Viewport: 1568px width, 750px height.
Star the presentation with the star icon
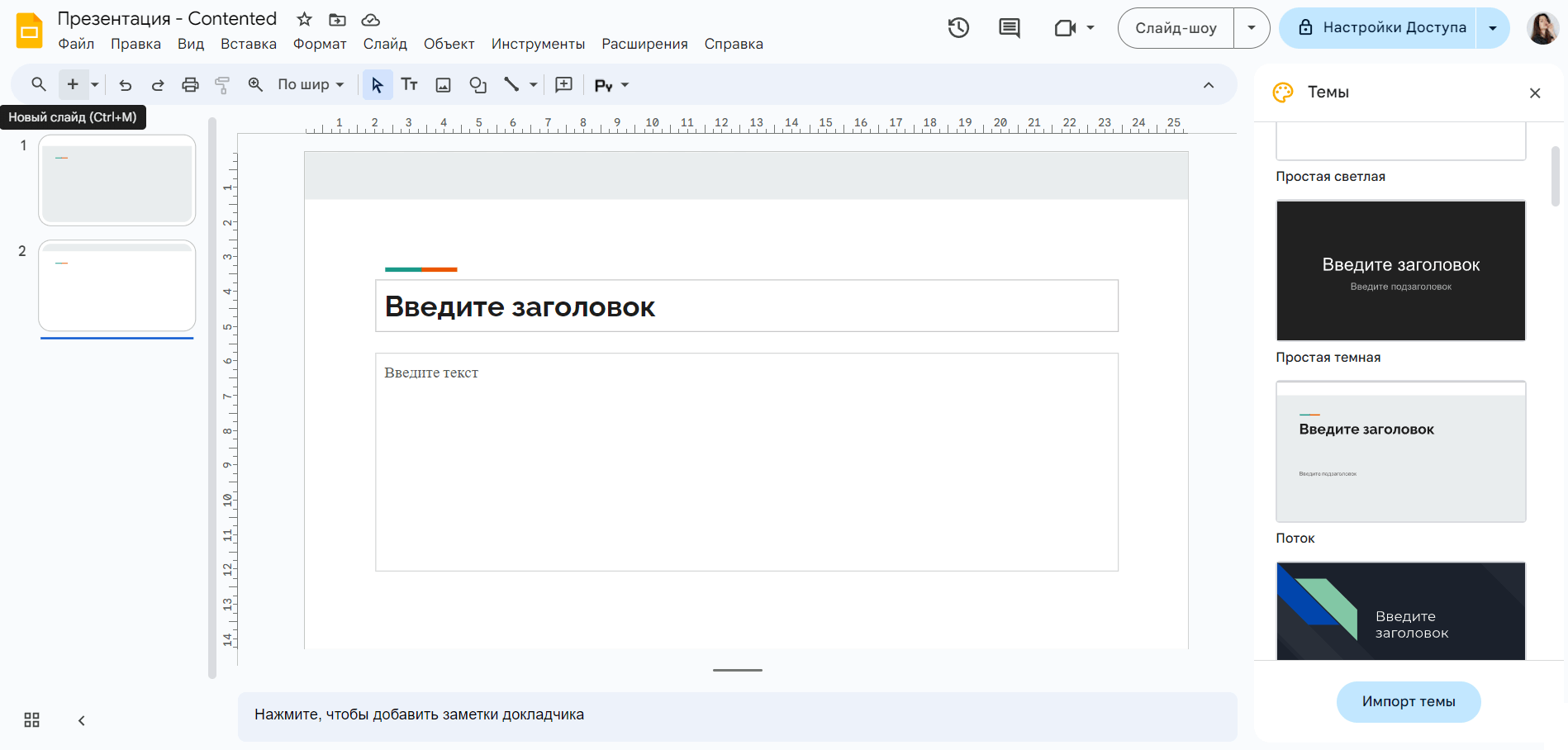305,19
